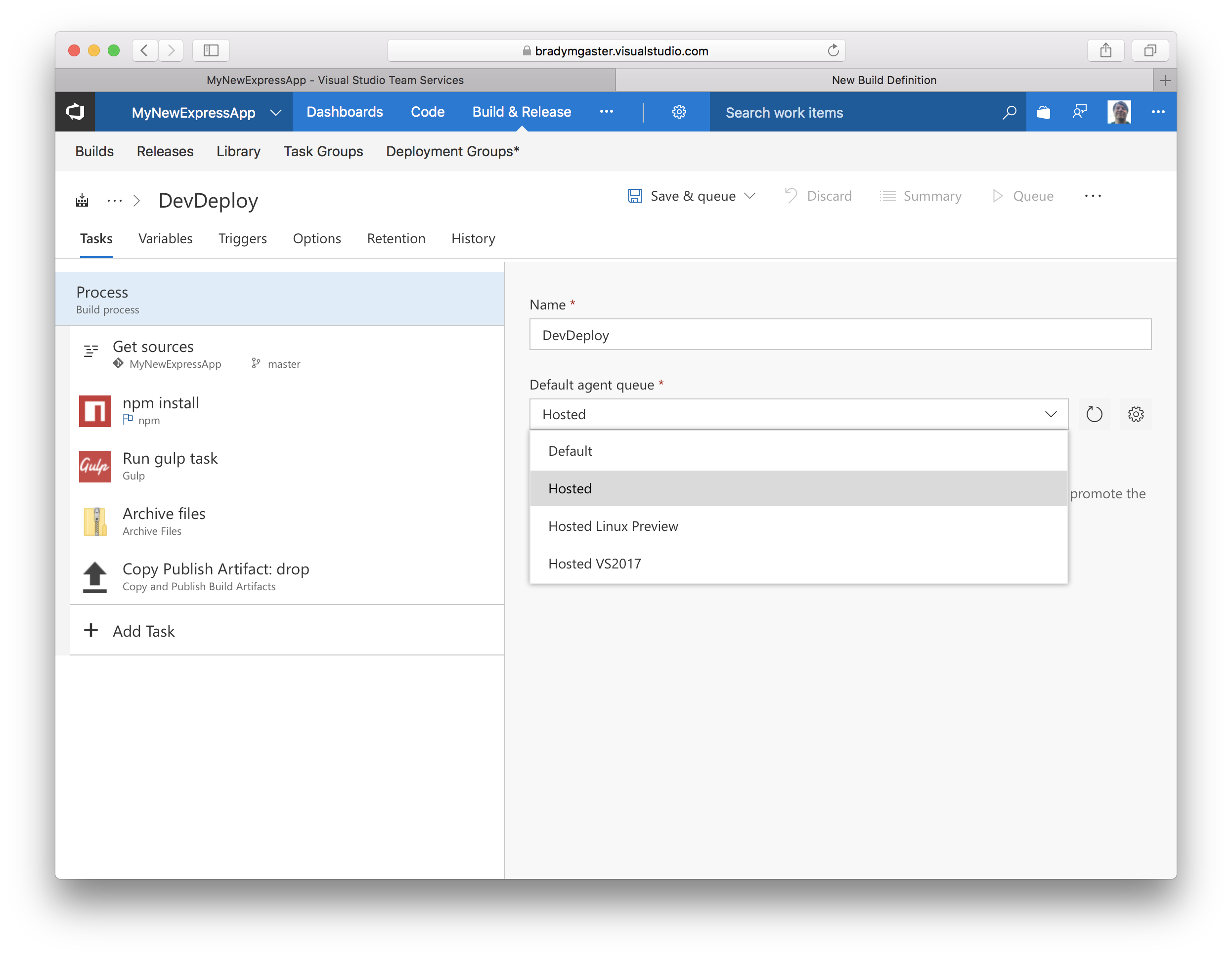Show all Safari tabs overview
1232x958 pixels.
coord(1149,50)
